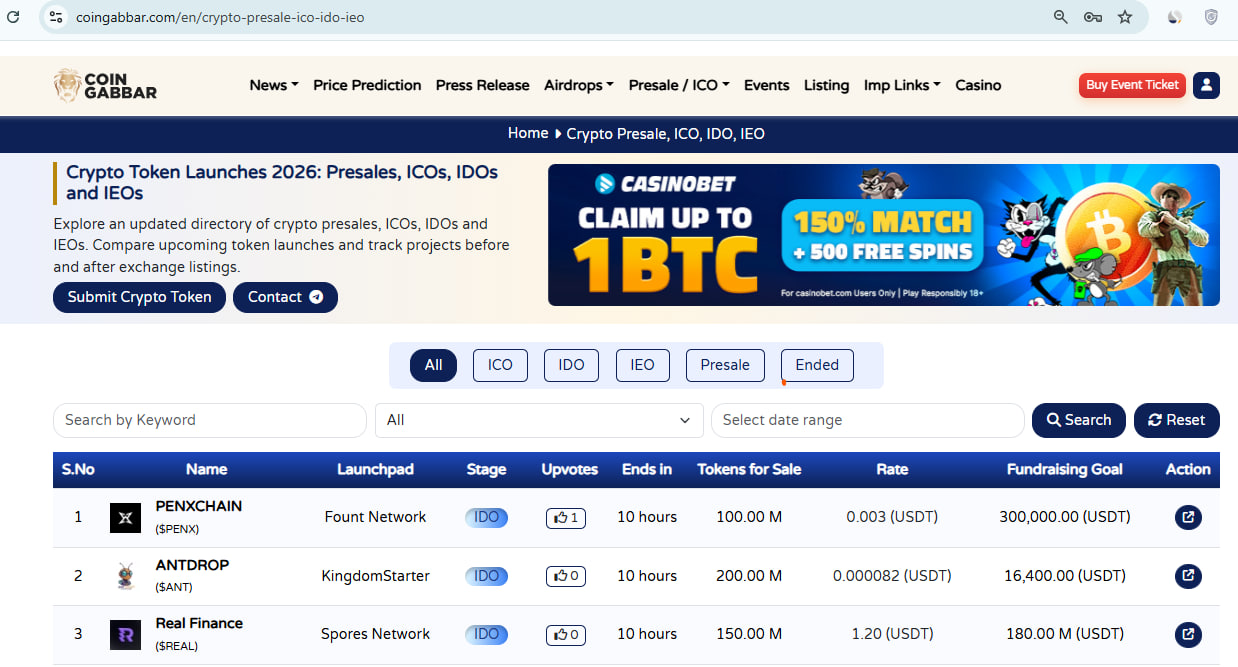Select the IDO filter tab
Viewport: 1238px width, 667px height.
[570, 365]
